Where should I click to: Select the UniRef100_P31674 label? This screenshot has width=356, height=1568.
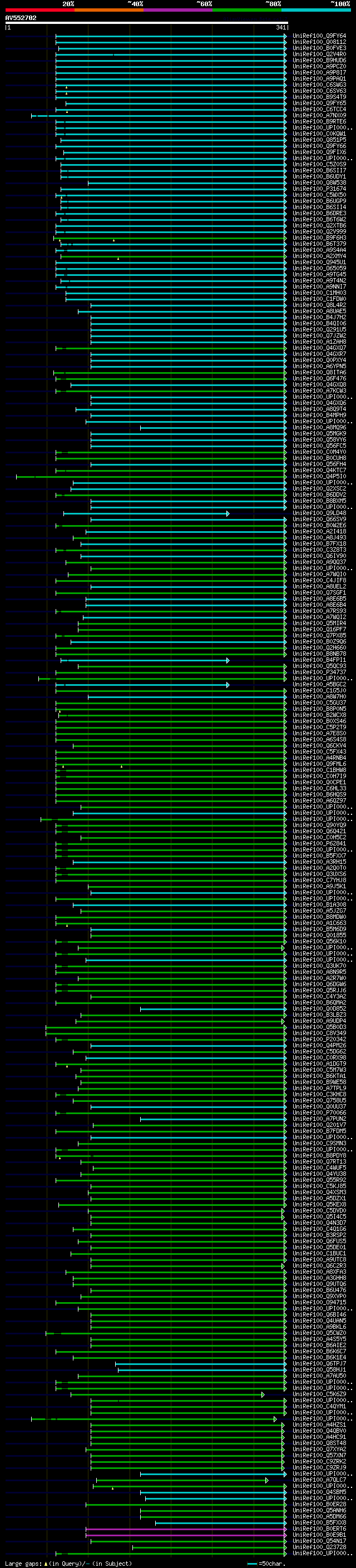[319, 189]
